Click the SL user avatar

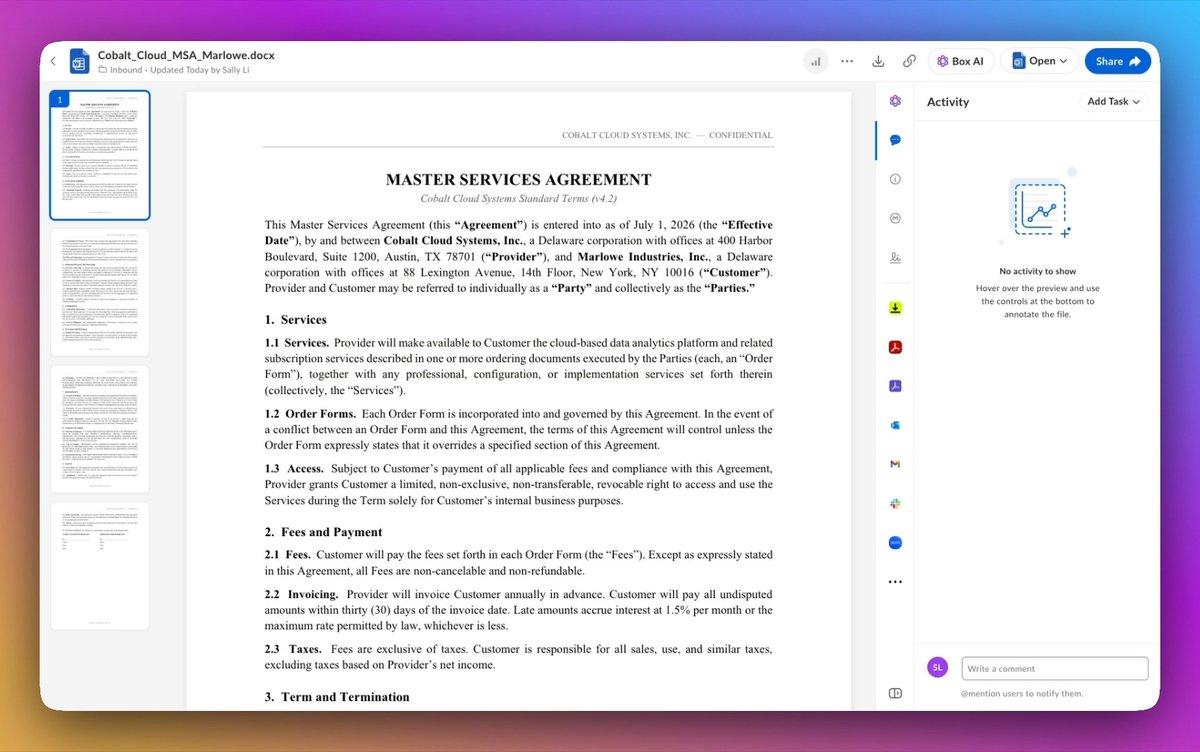pyautogui.click(x=937, y=667)
